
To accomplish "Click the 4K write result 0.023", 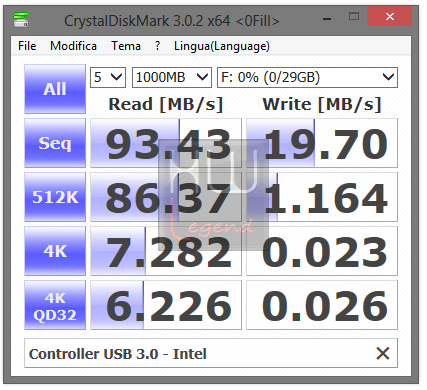I will pos(322,251).
